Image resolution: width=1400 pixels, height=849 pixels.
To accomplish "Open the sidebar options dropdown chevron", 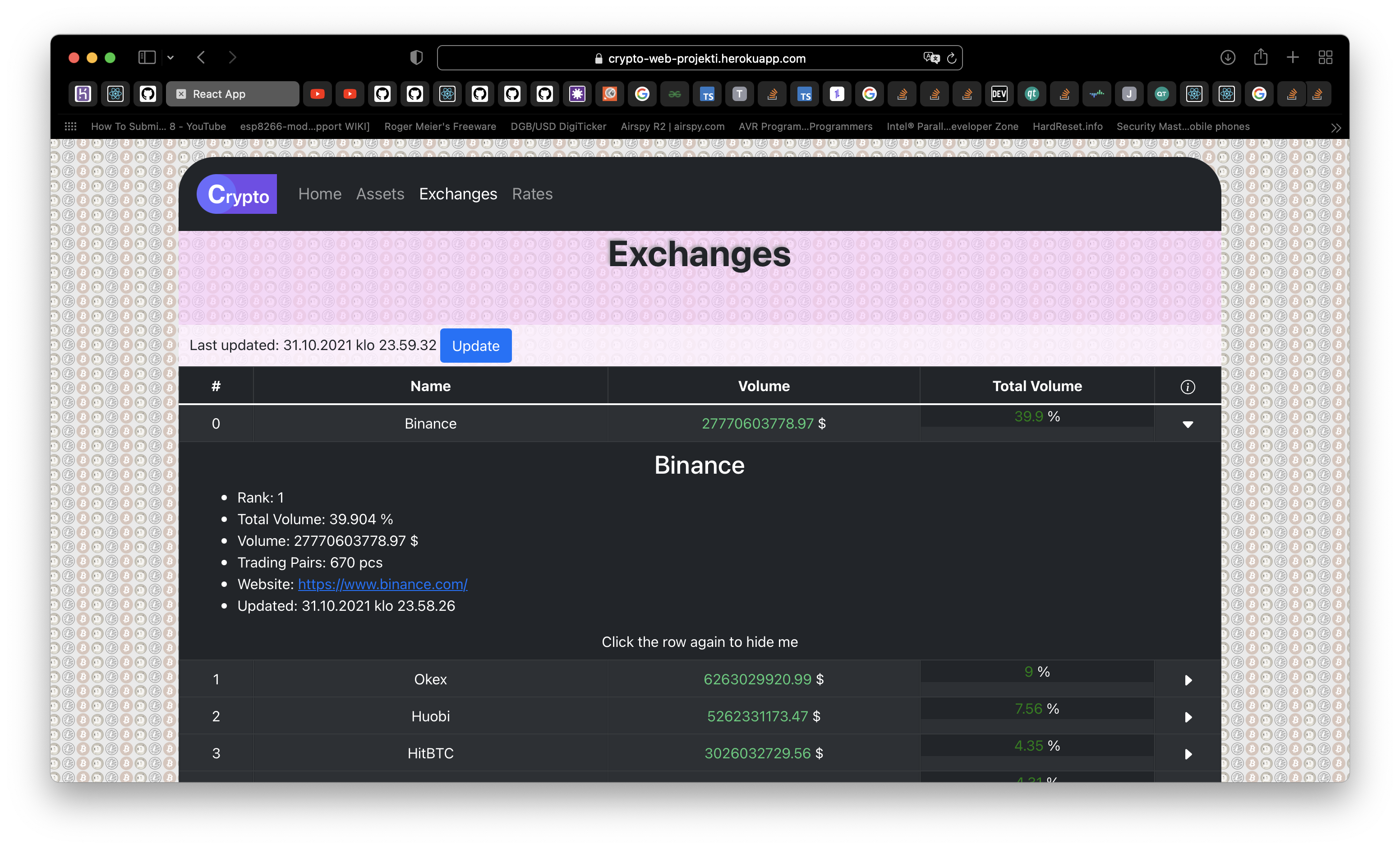I will point(170,57).
